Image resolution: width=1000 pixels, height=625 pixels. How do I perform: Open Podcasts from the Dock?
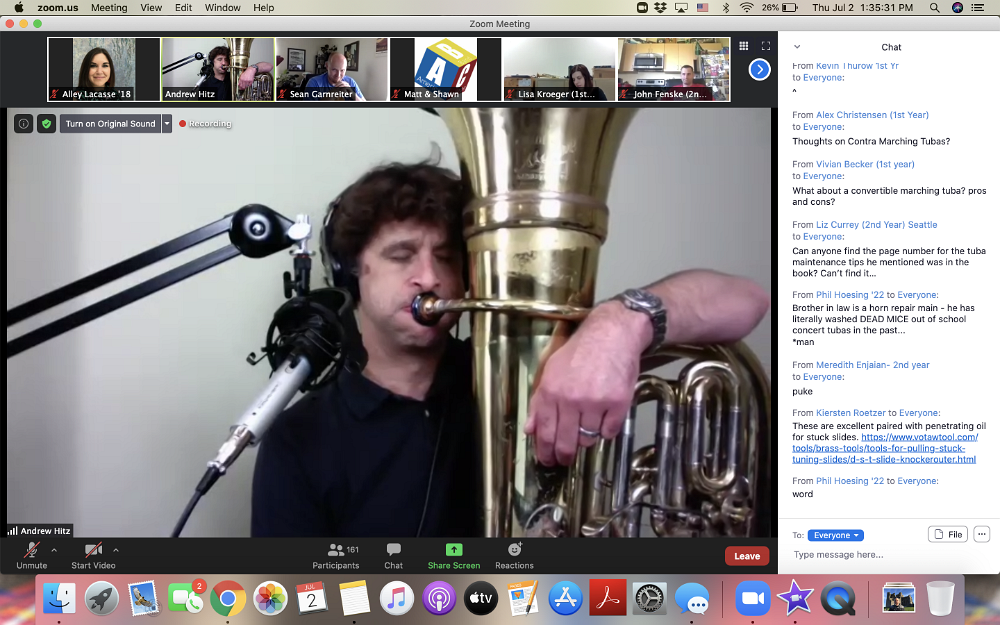tap(439, 599)
